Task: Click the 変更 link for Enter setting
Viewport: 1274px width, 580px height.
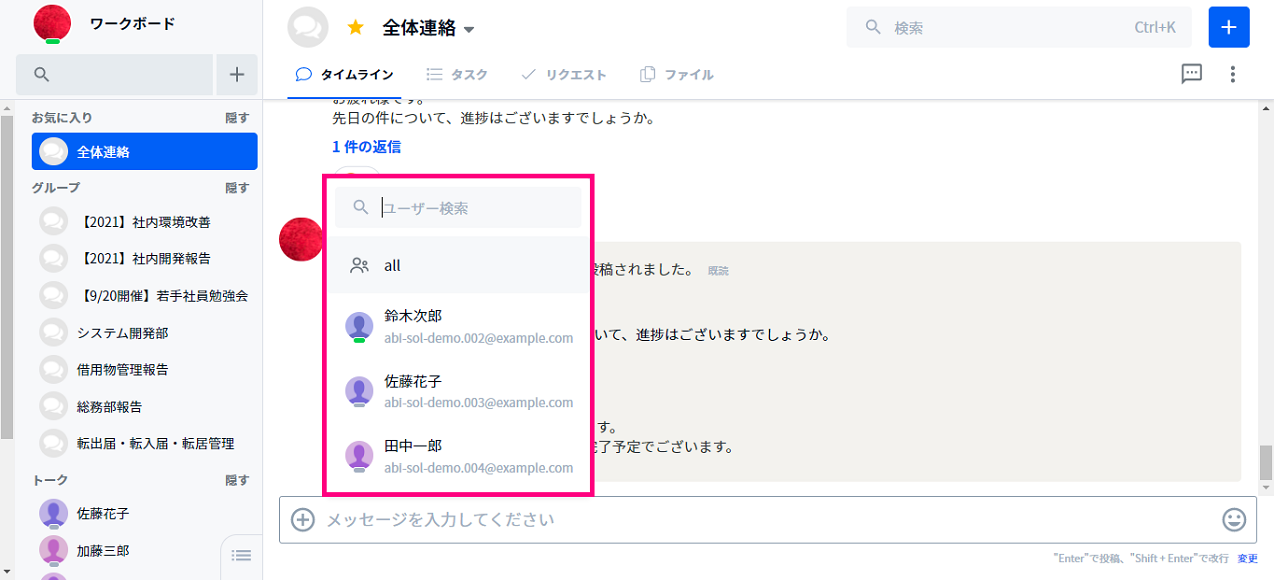Action: tap(1247, 559)
